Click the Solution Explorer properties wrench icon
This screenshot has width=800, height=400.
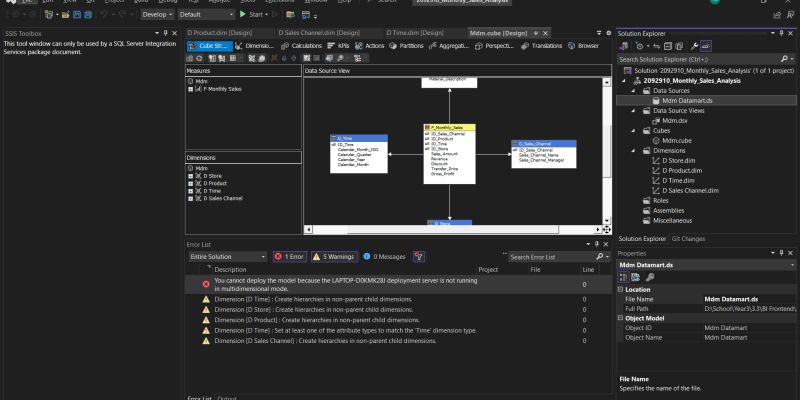tap(694, 46)
